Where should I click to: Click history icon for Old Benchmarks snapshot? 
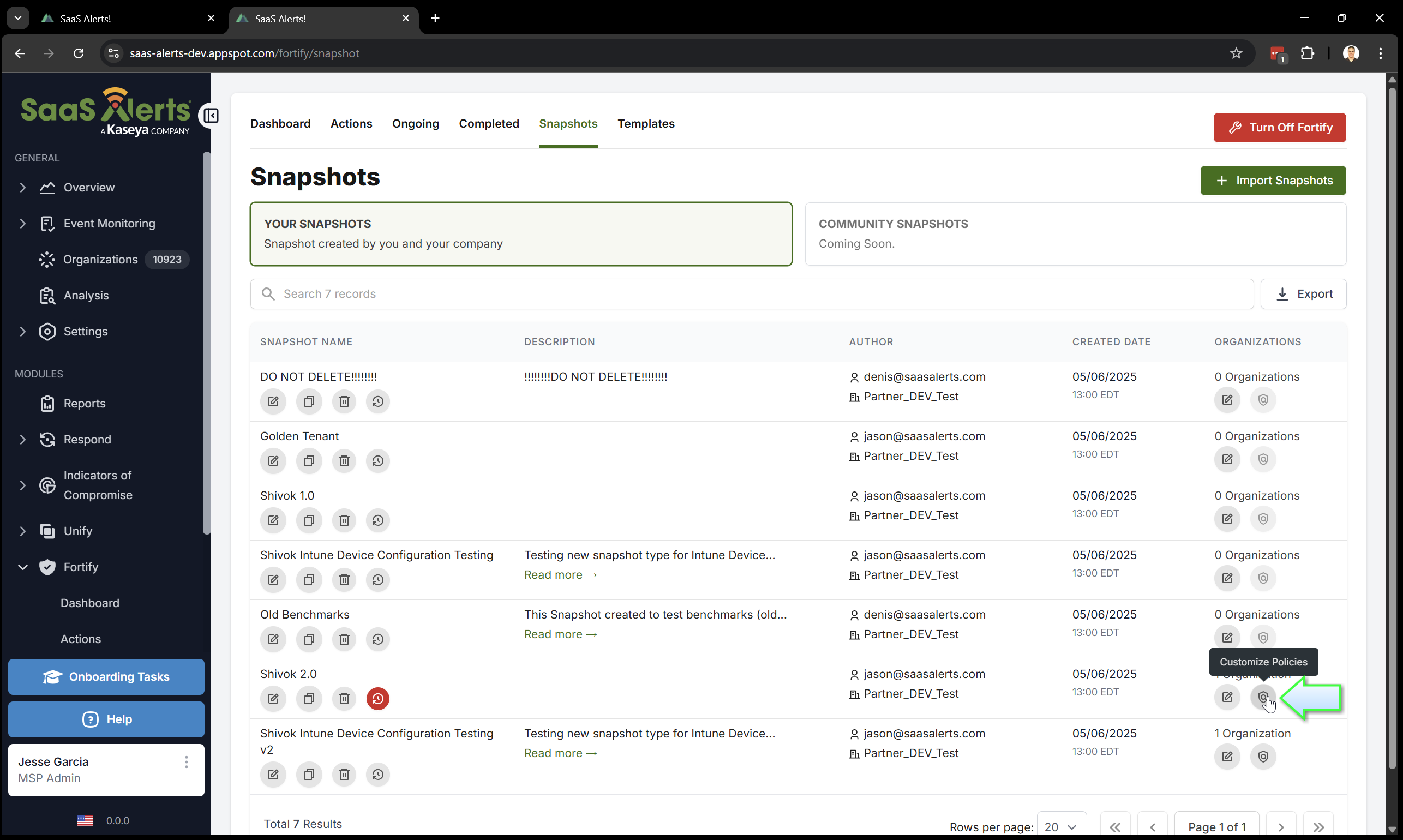pyautogui.click(x=377, y=639)
